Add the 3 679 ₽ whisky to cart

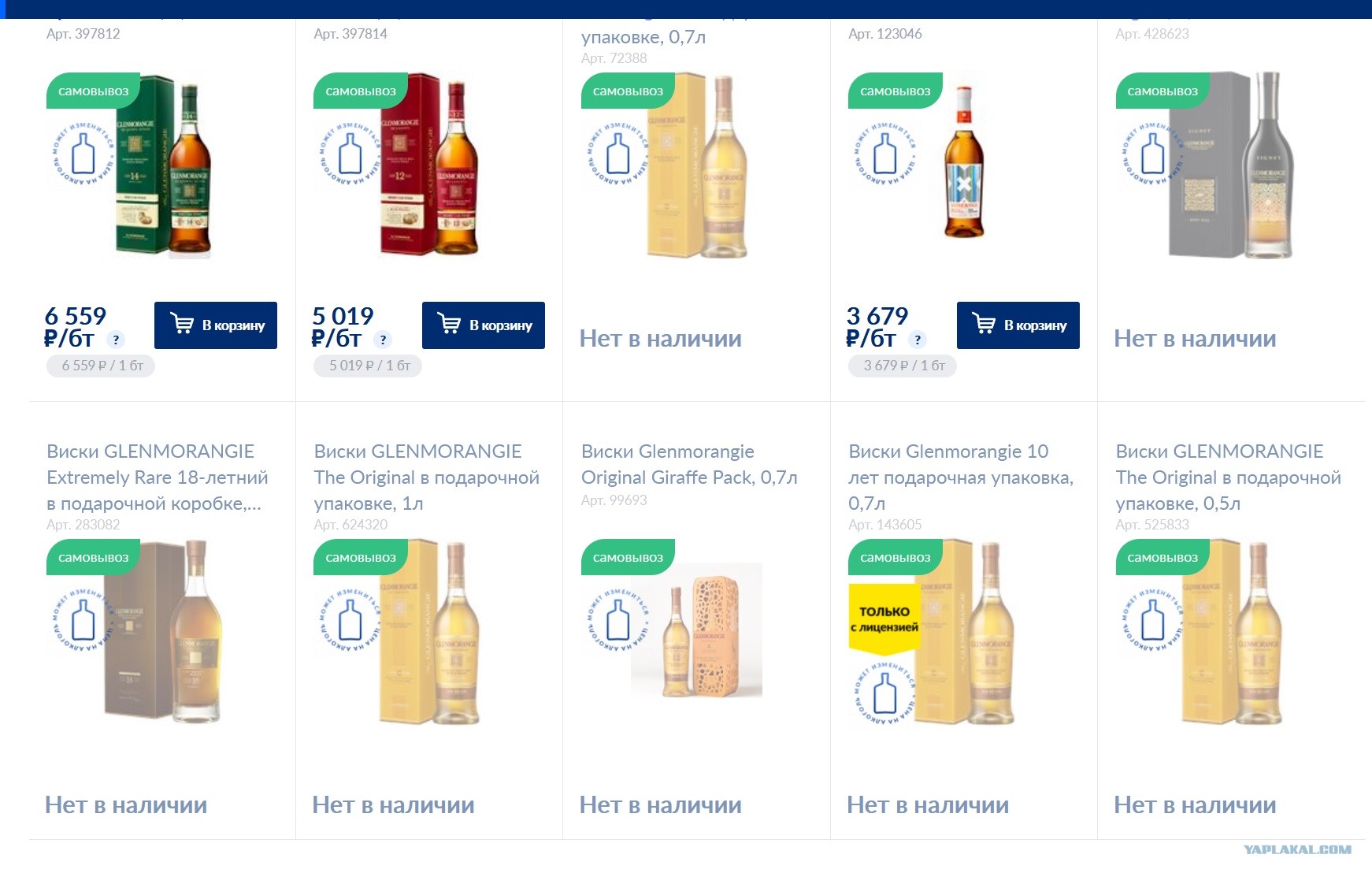click(1018, 325)
